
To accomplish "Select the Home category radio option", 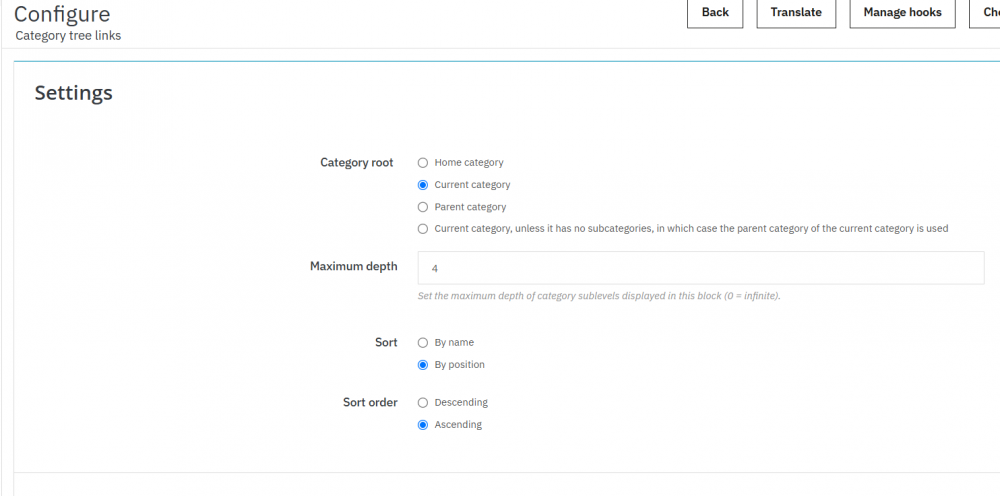I will 423,163.
